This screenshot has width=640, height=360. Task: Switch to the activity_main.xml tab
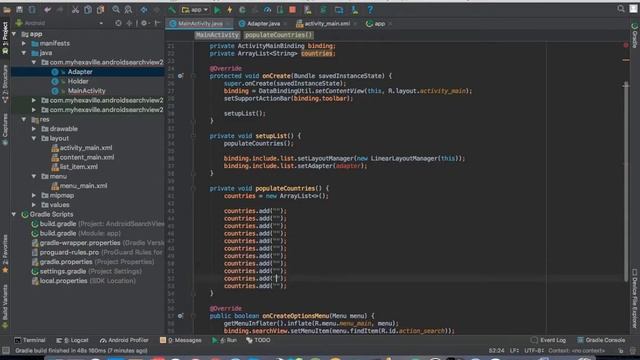point(327,24)
